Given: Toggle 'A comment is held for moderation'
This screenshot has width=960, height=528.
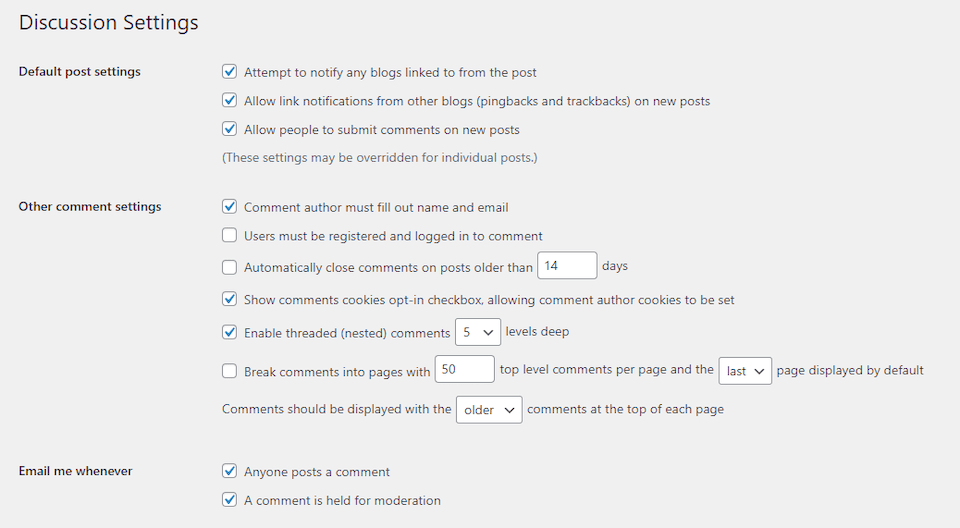Looking at the screenshot, I should coord(229,500).
